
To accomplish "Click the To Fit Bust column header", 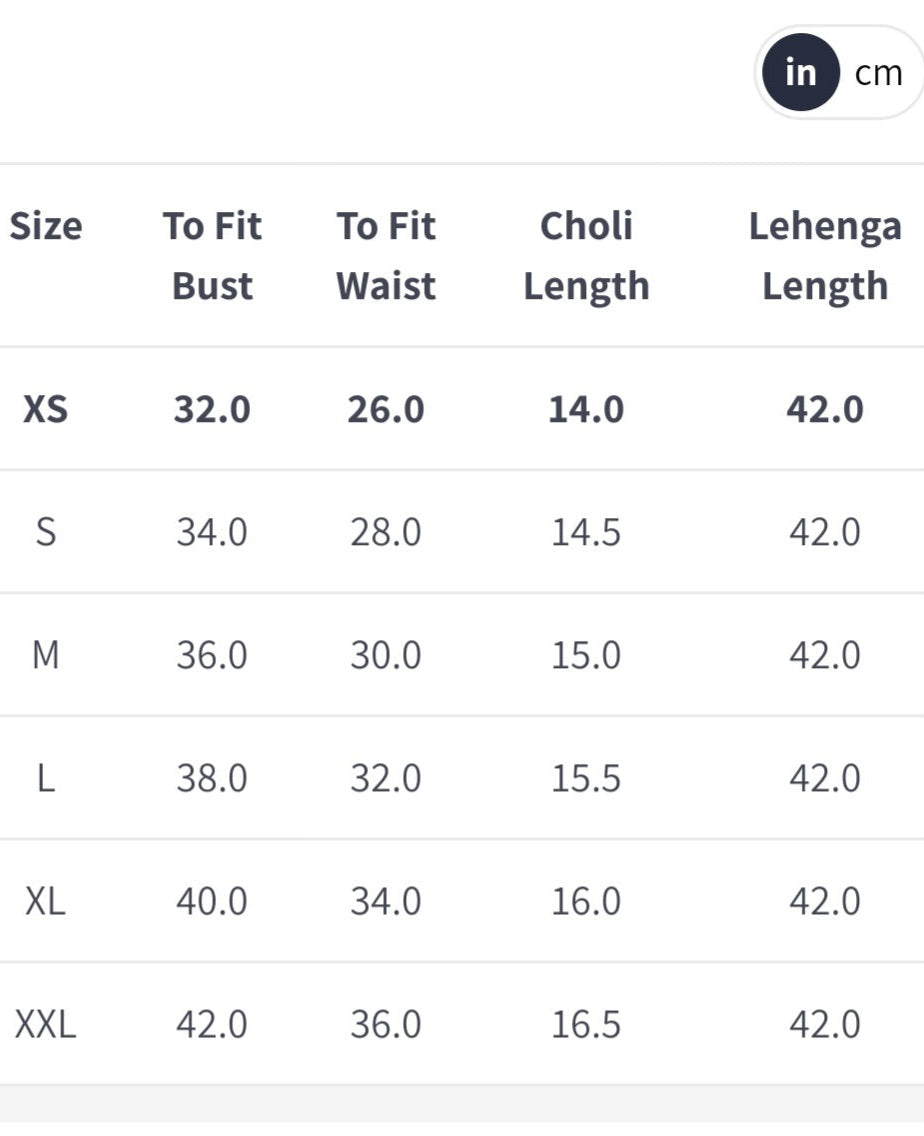I will click(212, 256).
